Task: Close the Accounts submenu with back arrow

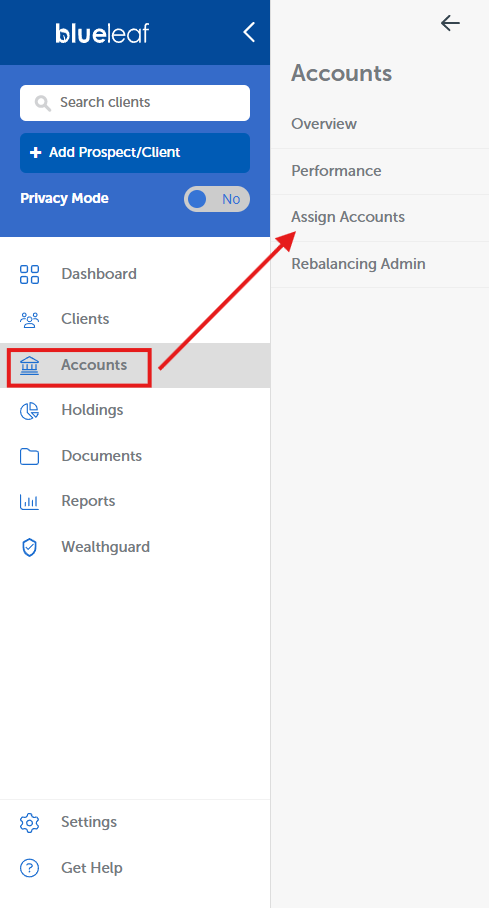Action: coord(450,23)
